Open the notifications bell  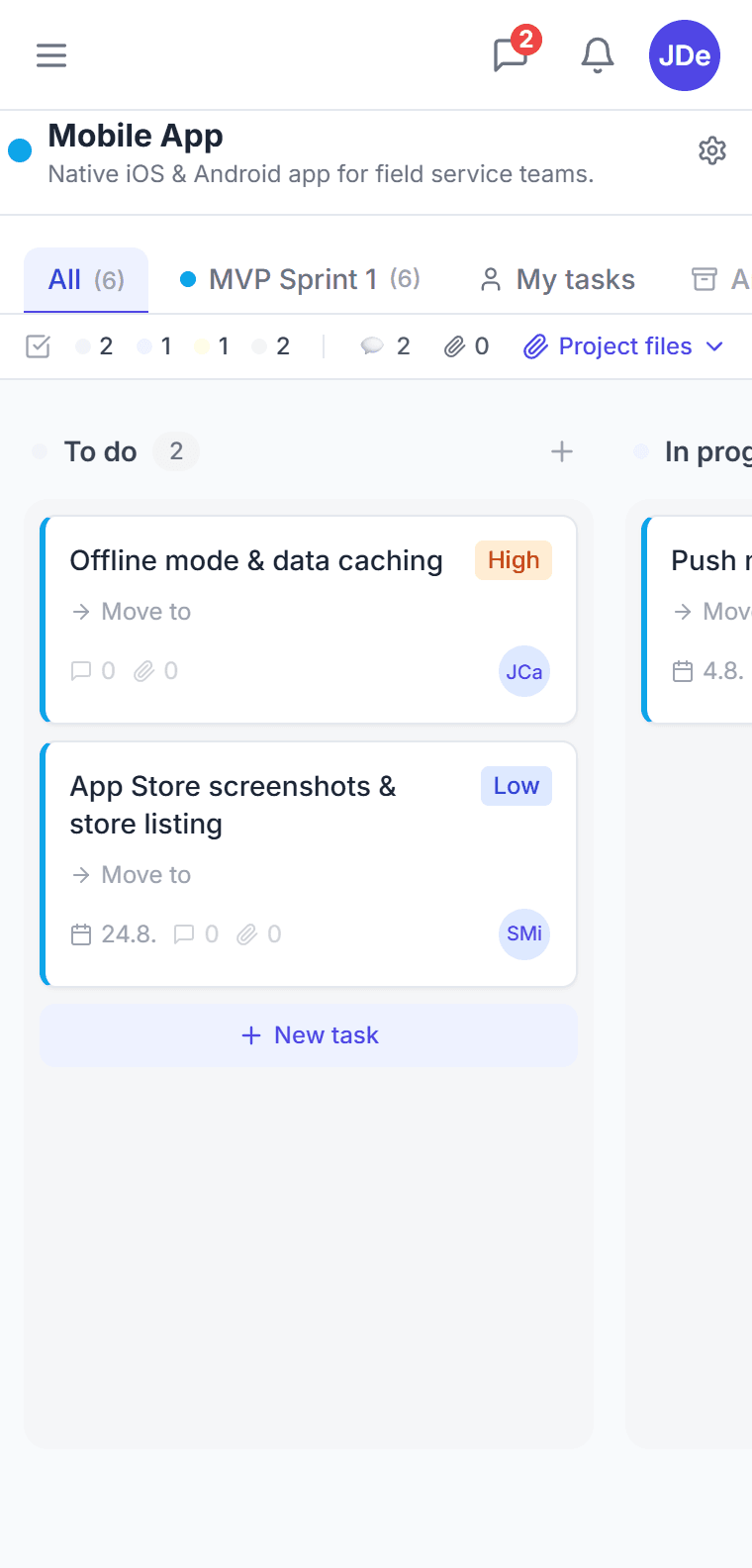tap(598, 55)
